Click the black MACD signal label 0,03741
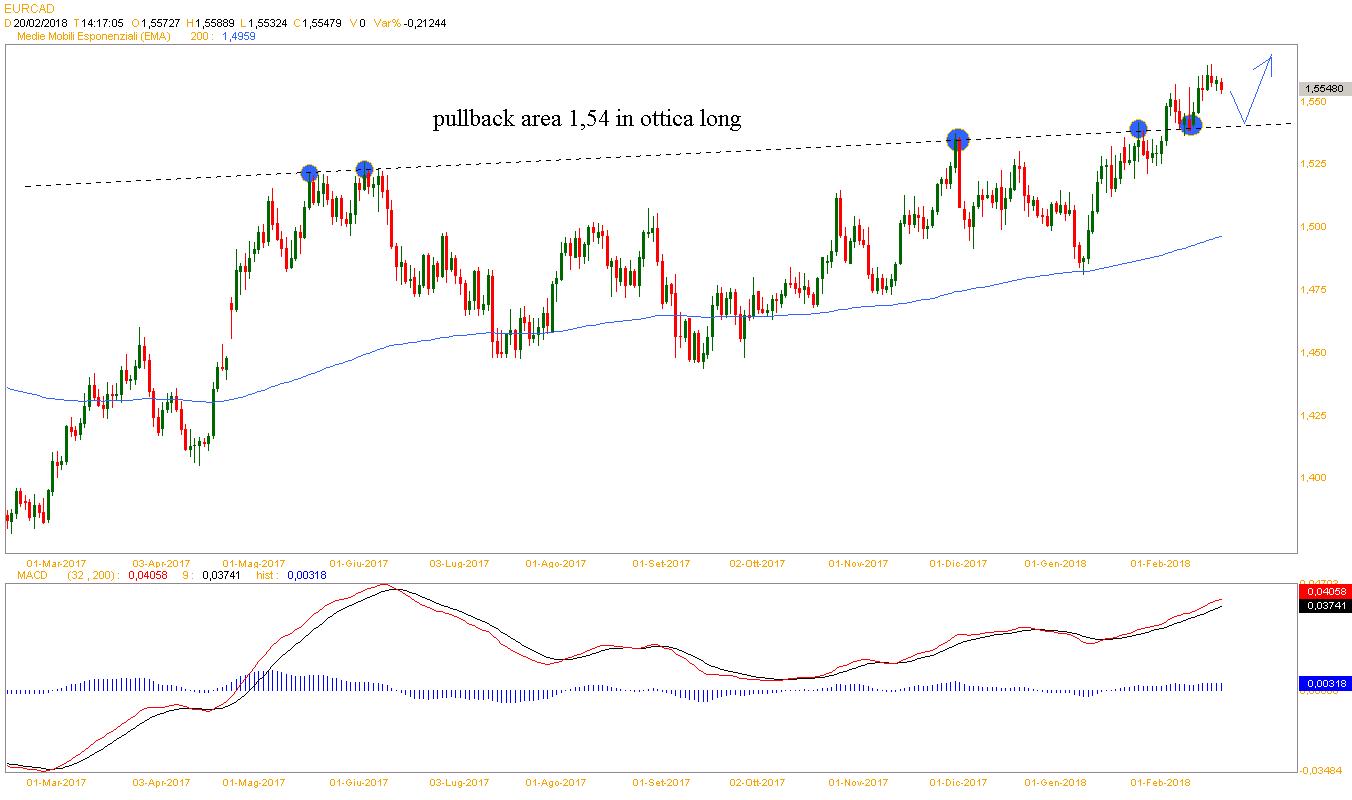The height and width of the screenshot is (800, 1352). point(1324,606)
